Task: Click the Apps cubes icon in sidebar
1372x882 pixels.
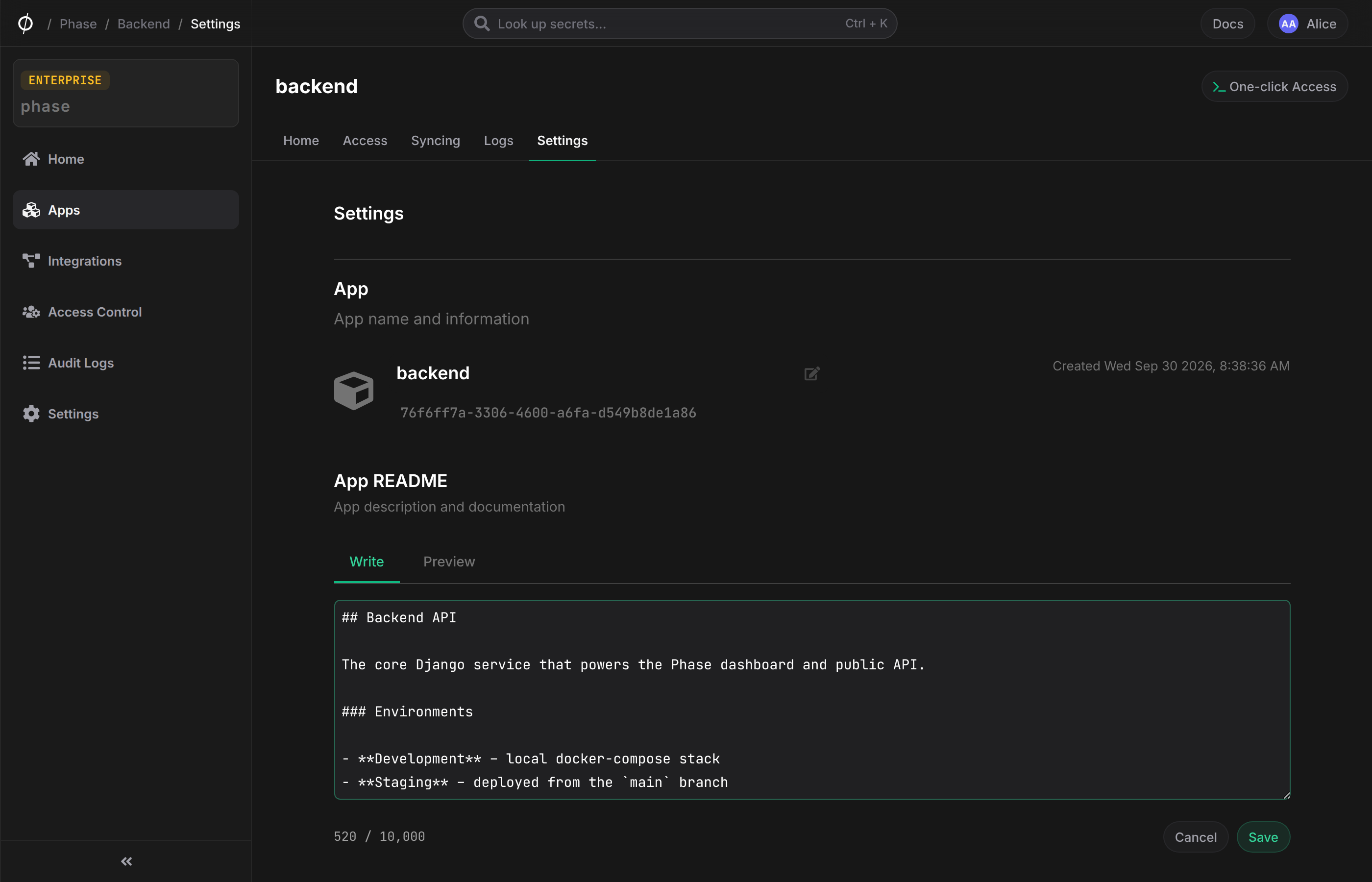Action: click(x=31, y=210)
